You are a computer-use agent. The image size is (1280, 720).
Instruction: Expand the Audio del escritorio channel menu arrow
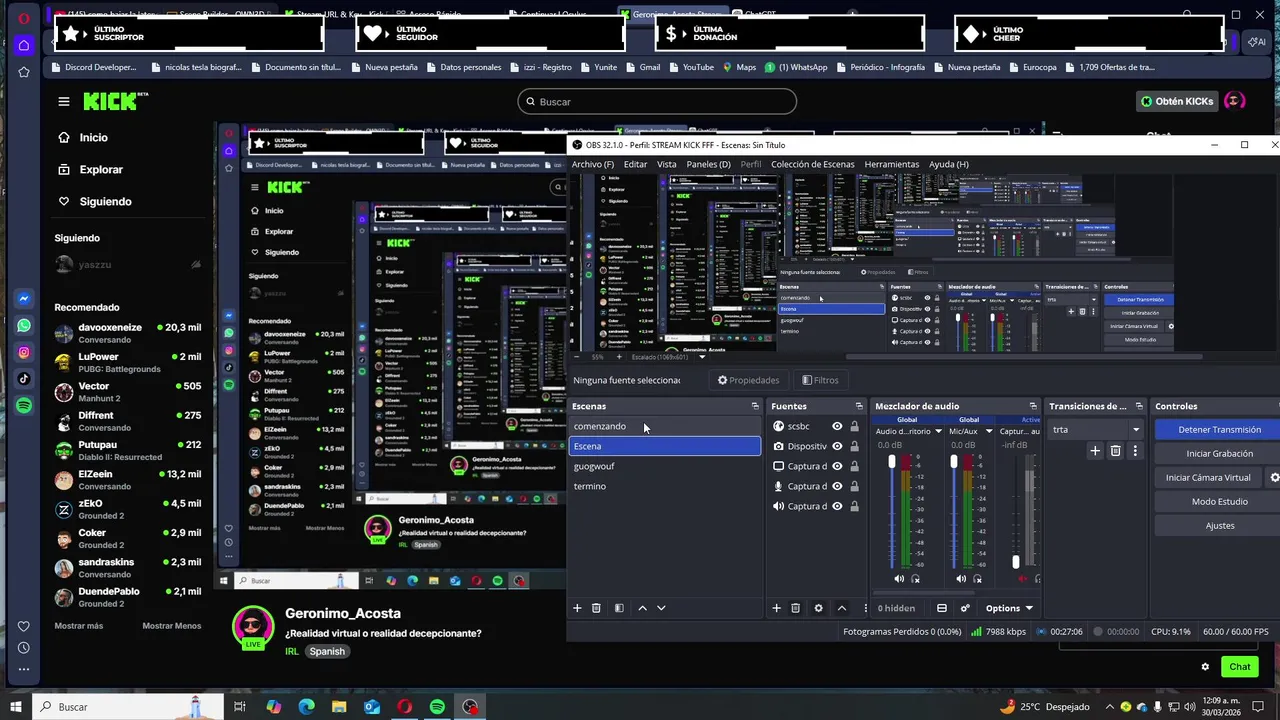(x=937, y=432)
